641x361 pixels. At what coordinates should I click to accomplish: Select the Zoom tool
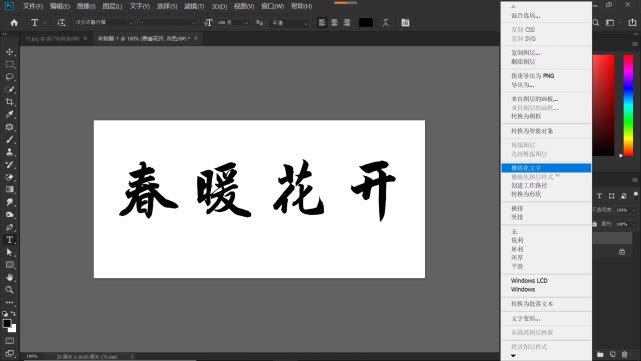tap(9, 290)
